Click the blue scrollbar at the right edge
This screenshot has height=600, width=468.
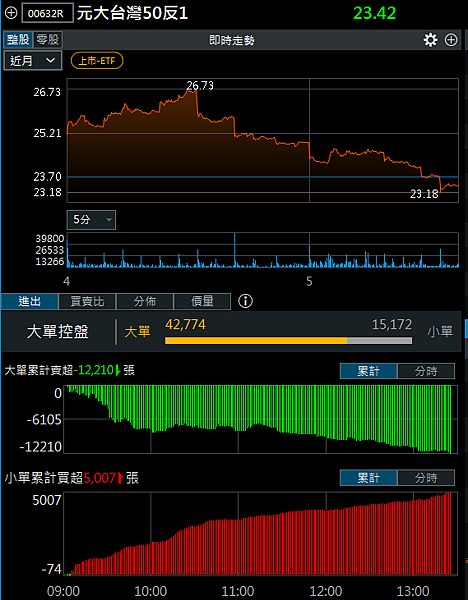[466, 328]
